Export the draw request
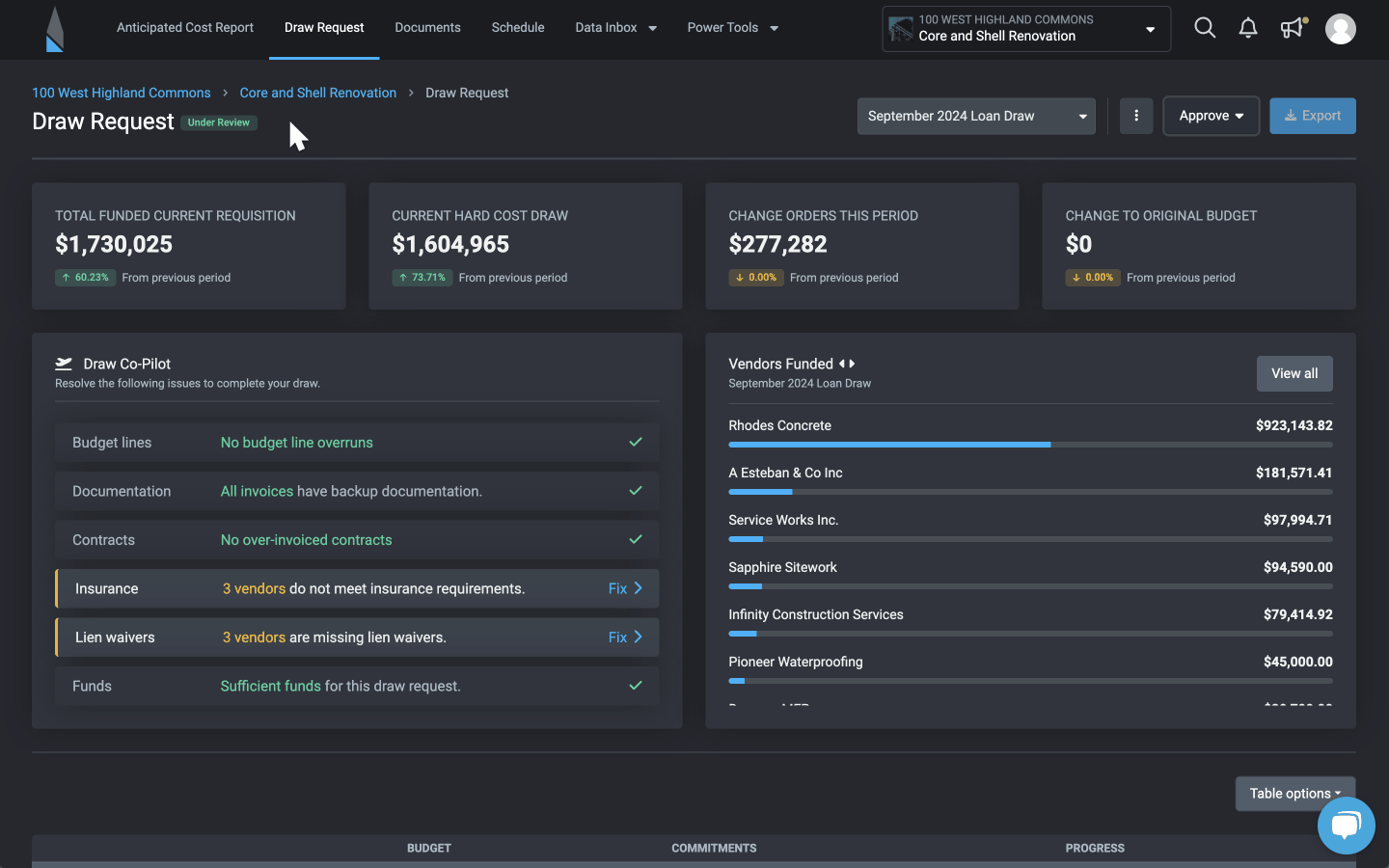1389x868 pixels. (1313, 116)
